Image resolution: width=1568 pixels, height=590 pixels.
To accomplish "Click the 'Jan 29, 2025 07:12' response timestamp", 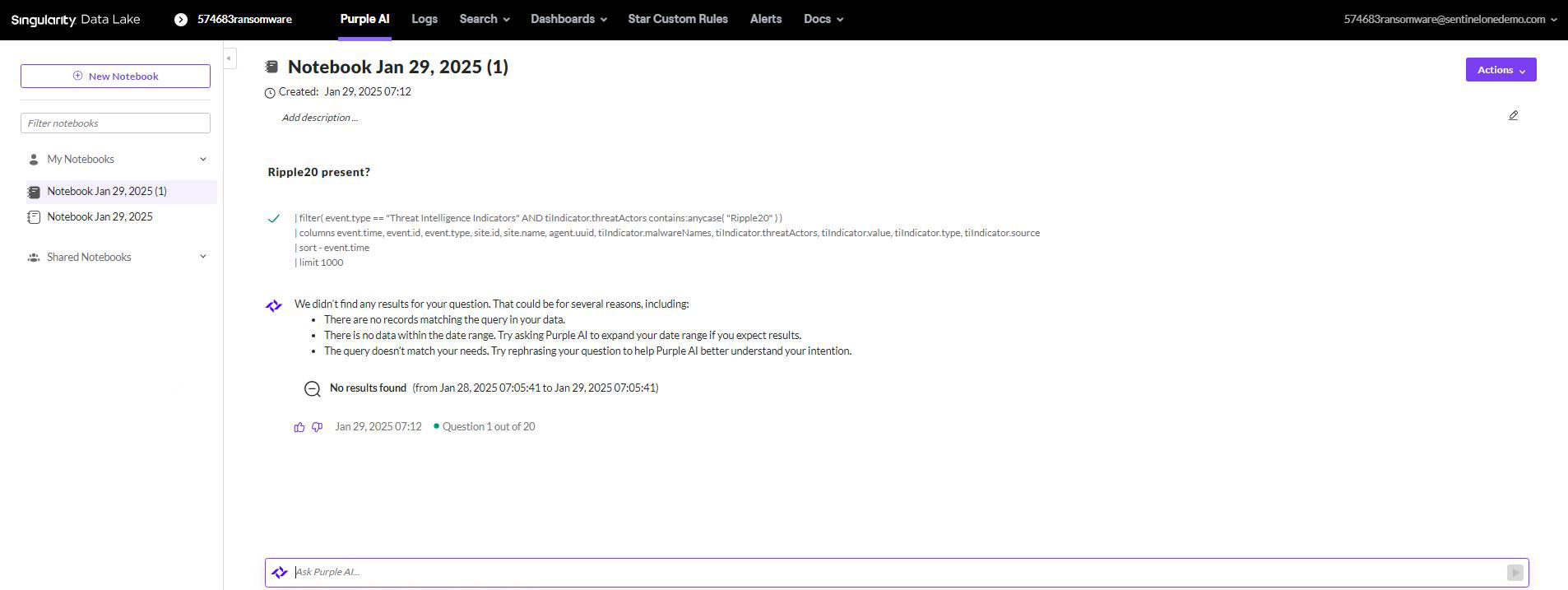I will pyautogui.click(x=378, y=427).
